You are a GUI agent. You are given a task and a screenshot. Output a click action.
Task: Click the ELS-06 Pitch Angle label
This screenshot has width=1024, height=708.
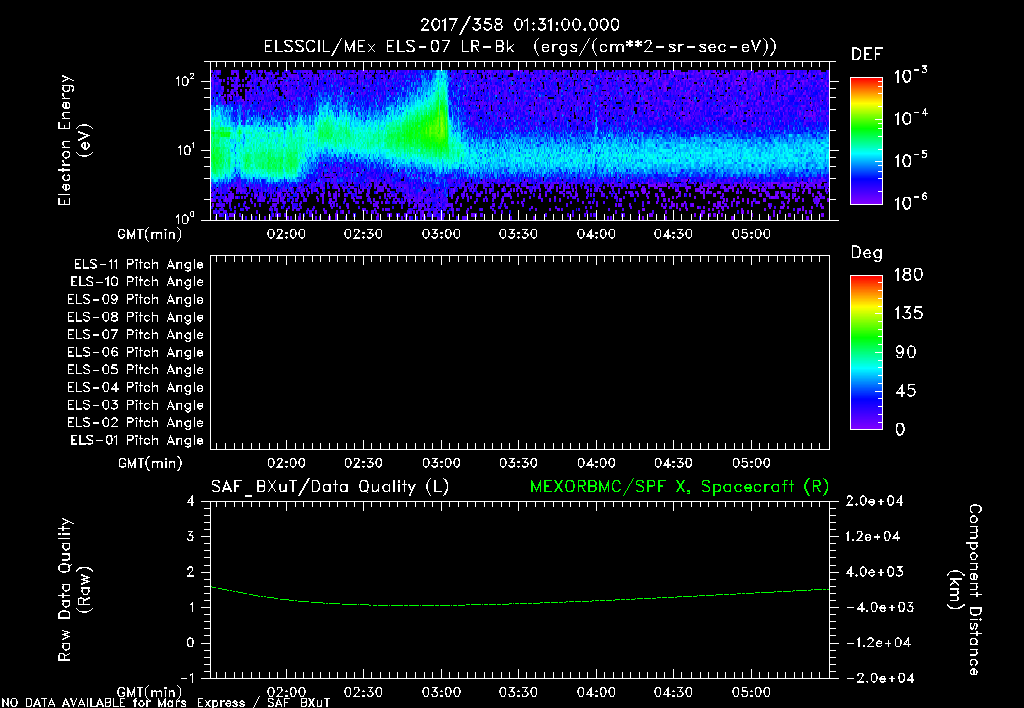[x=135, y=353]
